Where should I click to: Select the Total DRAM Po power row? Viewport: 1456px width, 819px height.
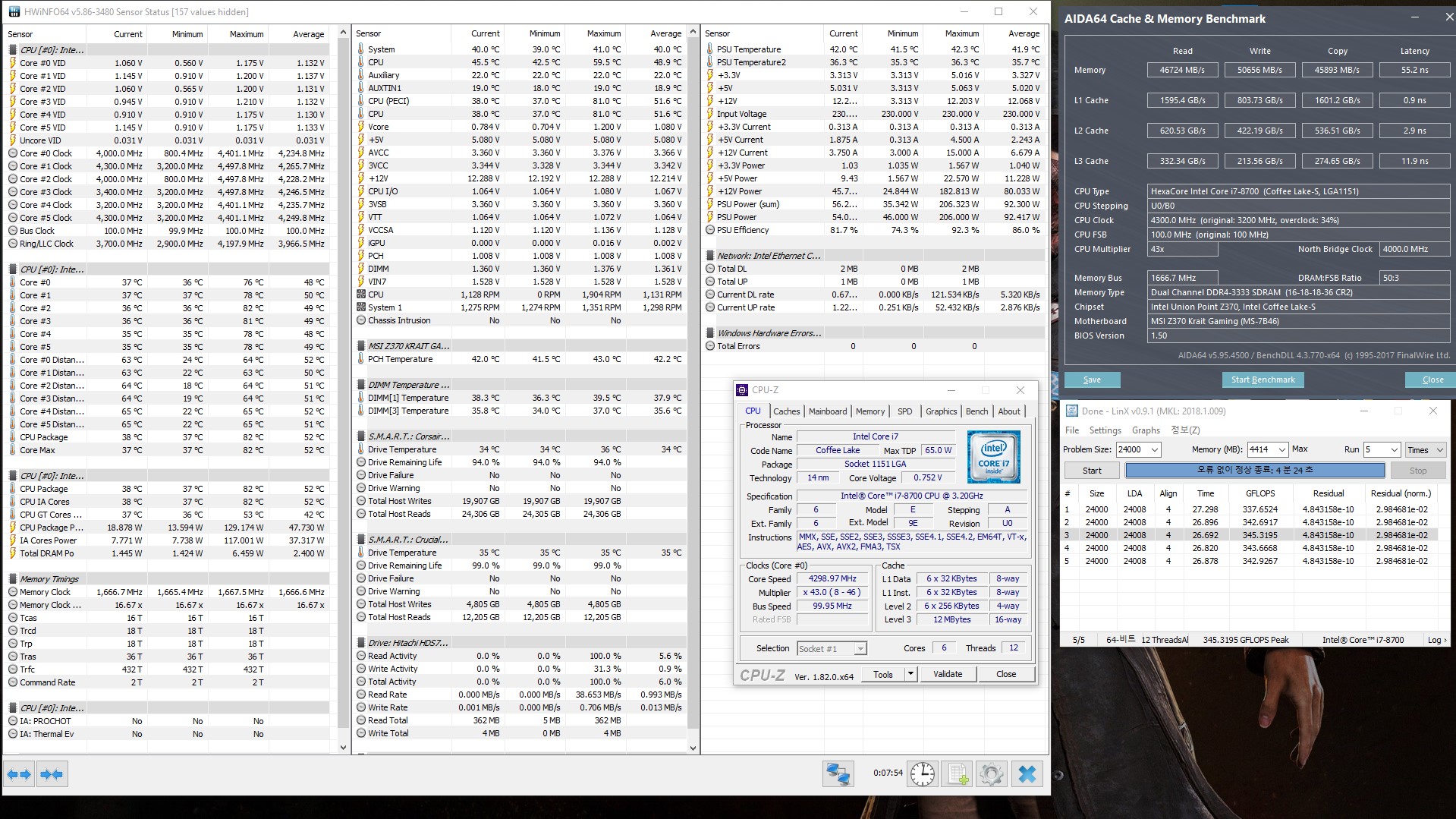coord(167,553)
